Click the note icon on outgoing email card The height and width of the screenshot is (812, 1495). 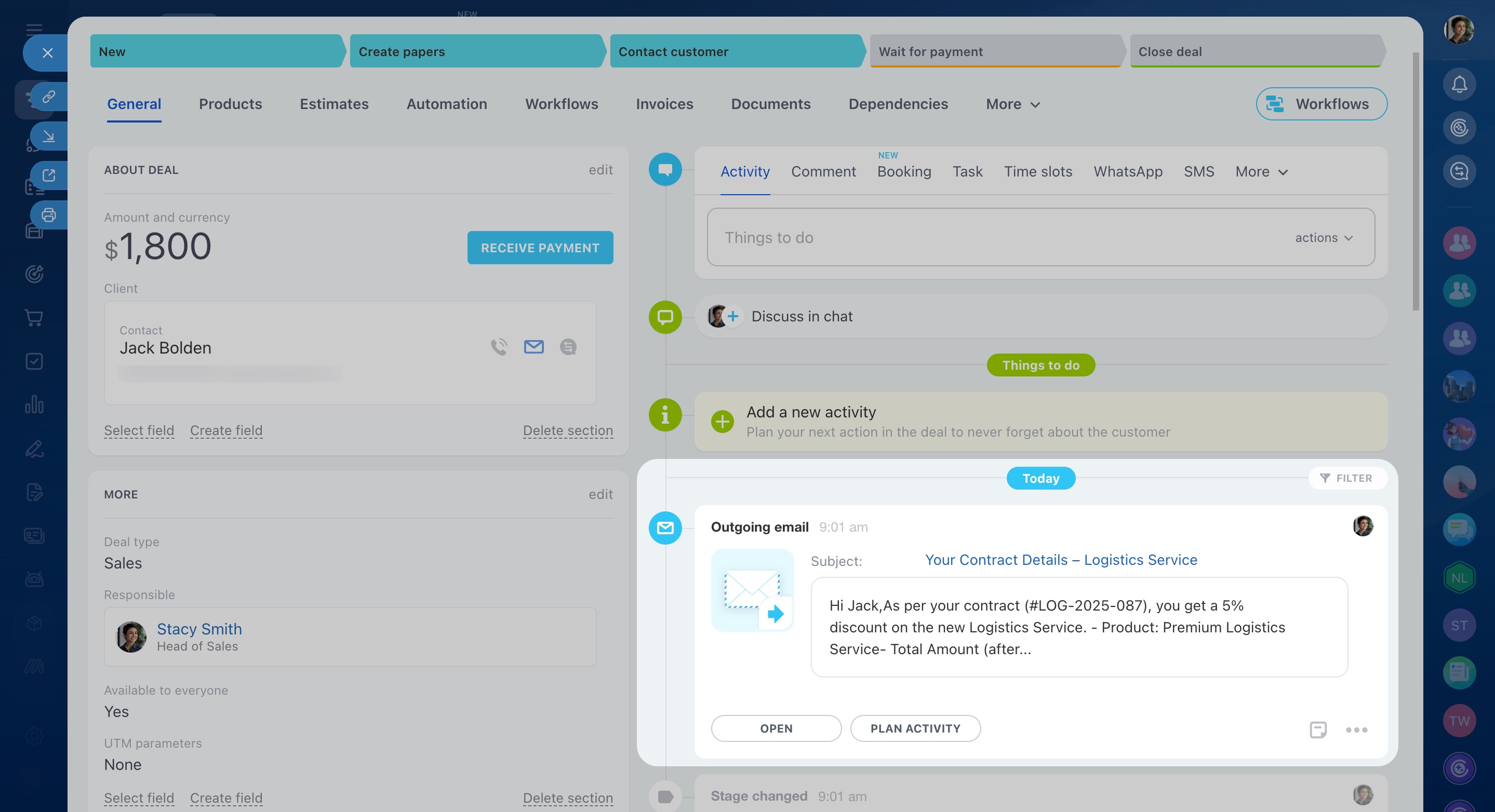[1317, 729]
